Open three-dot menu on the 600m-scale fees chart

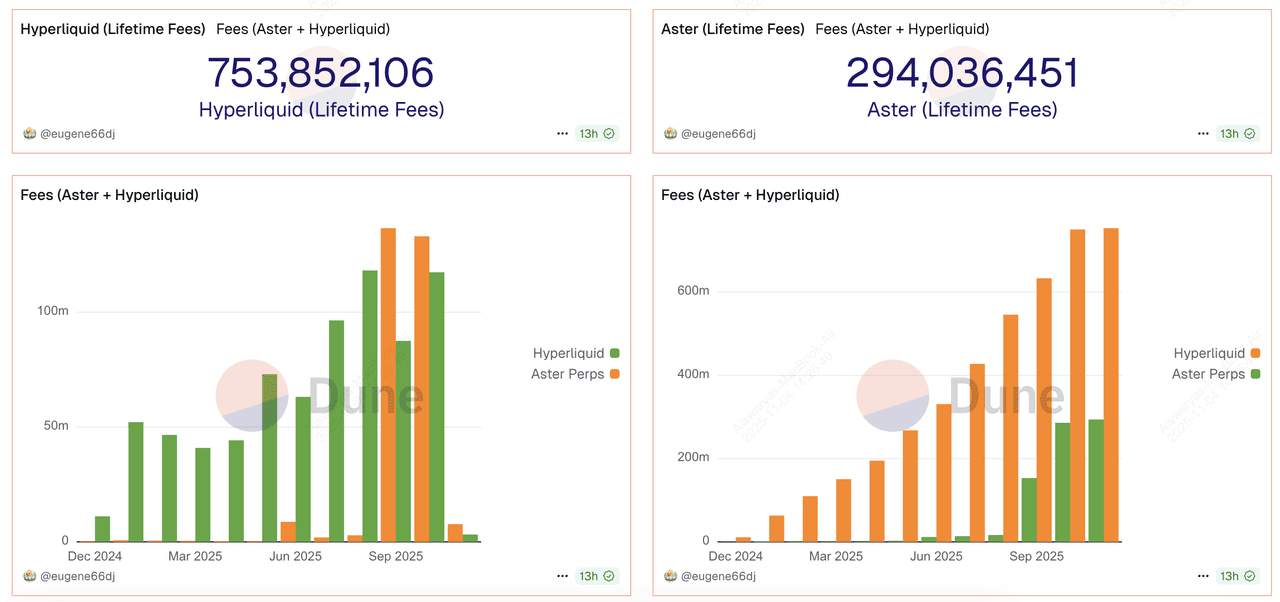tap(1204, 576)
